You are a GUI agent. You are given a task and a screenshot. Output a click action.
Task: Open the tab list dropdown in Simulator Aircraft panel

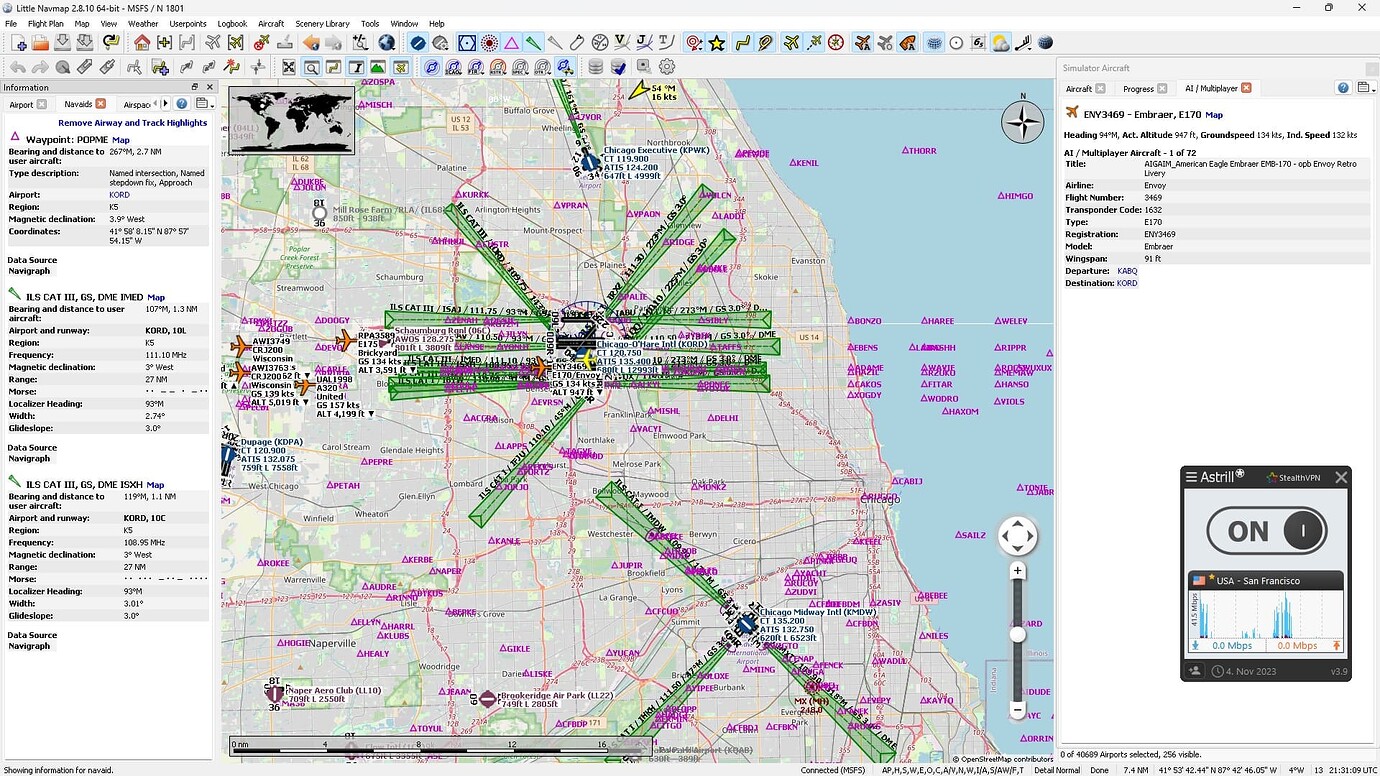coord(1364,88)
